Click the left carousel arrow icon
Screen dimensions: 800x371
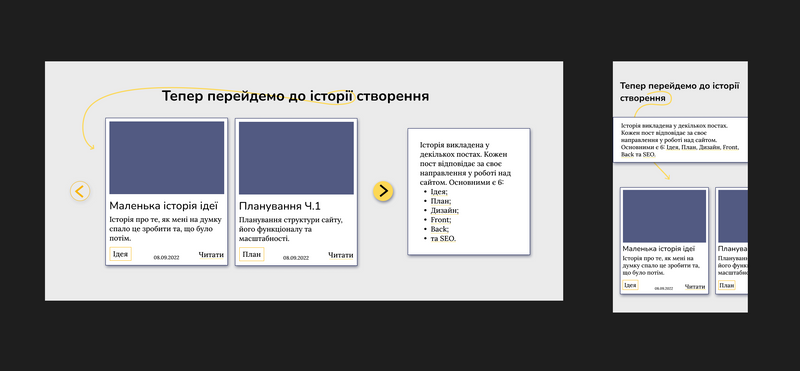click(x=80, y=191)
